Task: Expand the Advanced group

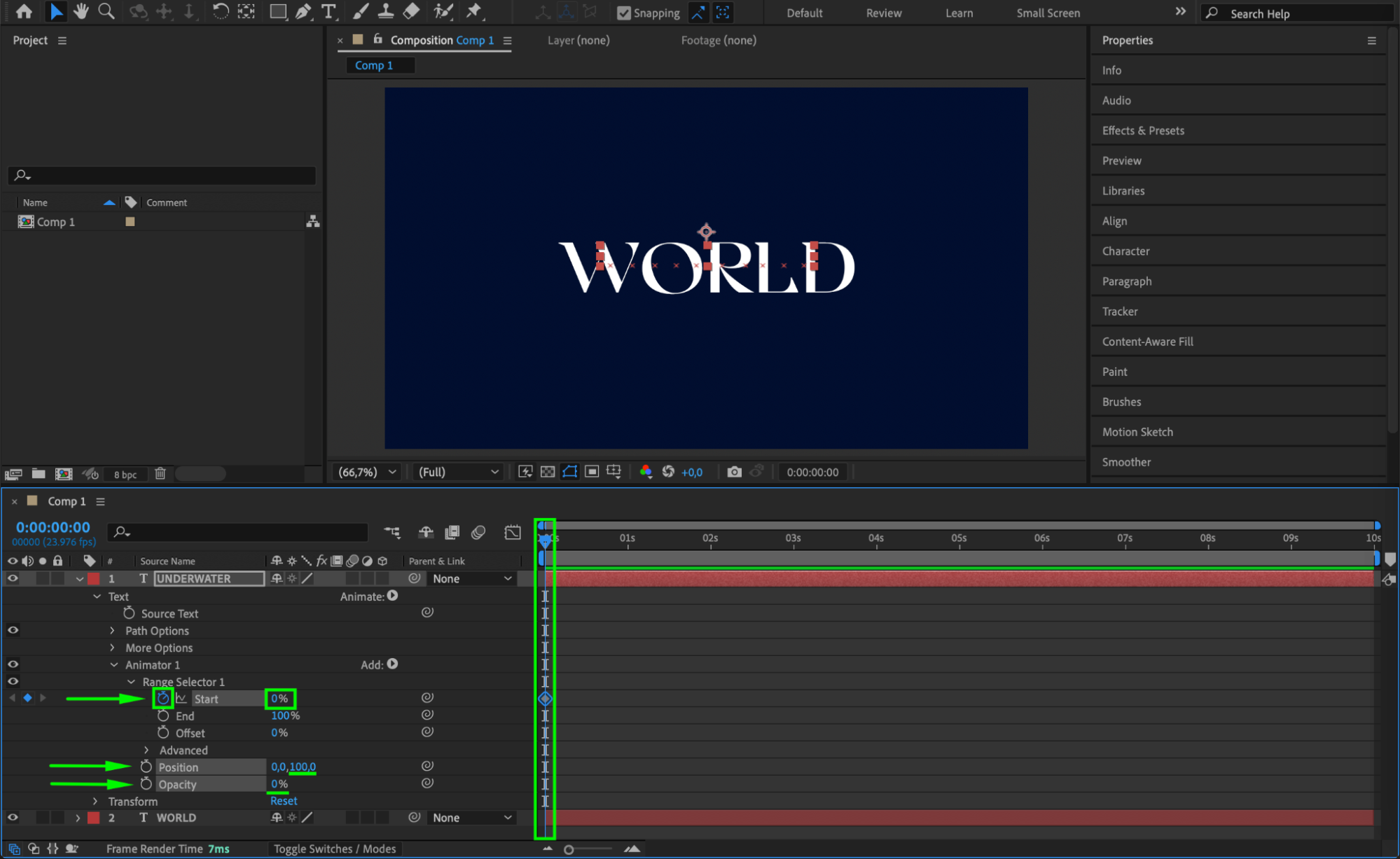Action: pos(146,750)
